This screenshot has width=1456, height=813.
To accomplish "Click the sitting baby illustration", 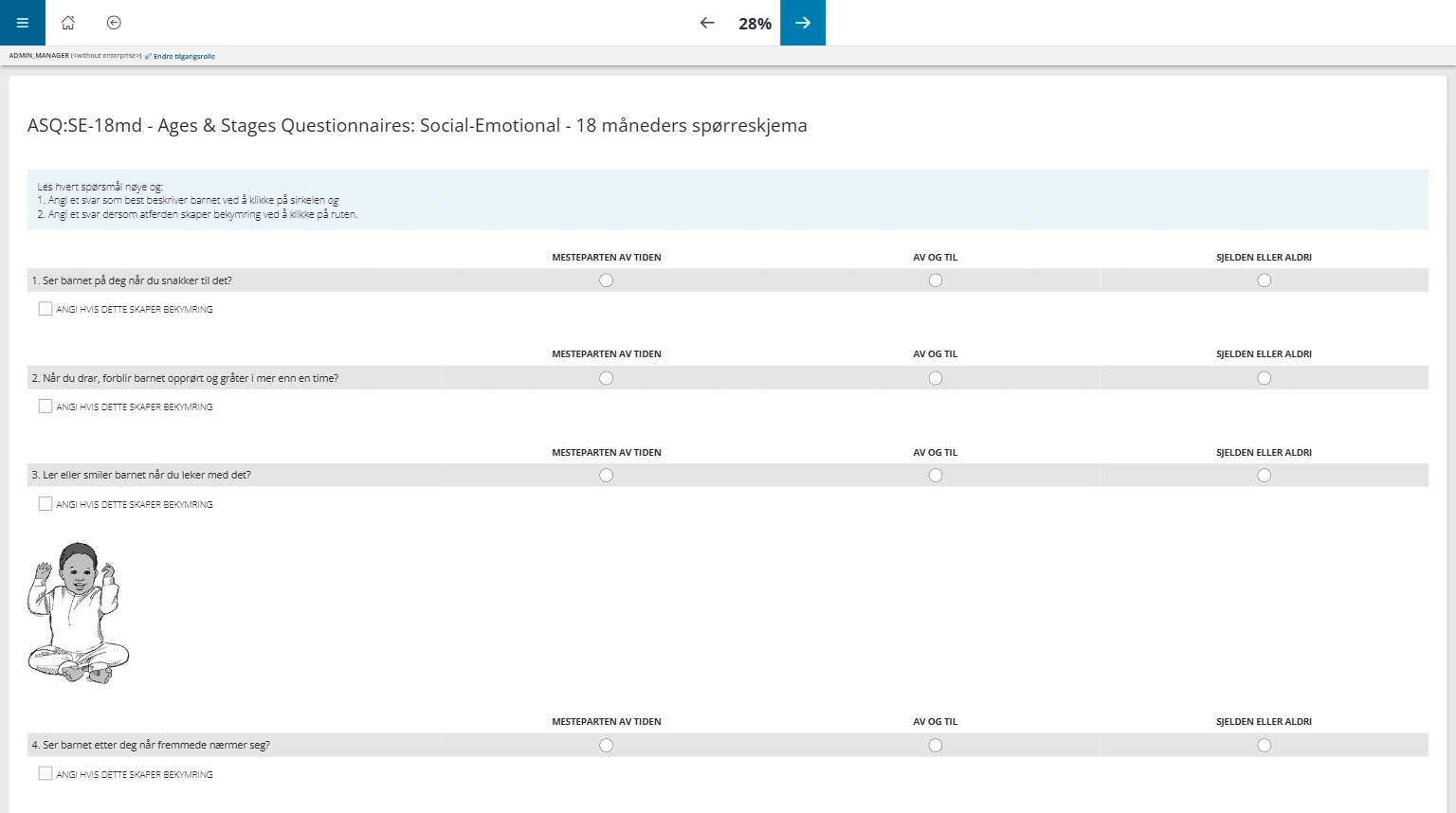I will (x=78, y=613).
